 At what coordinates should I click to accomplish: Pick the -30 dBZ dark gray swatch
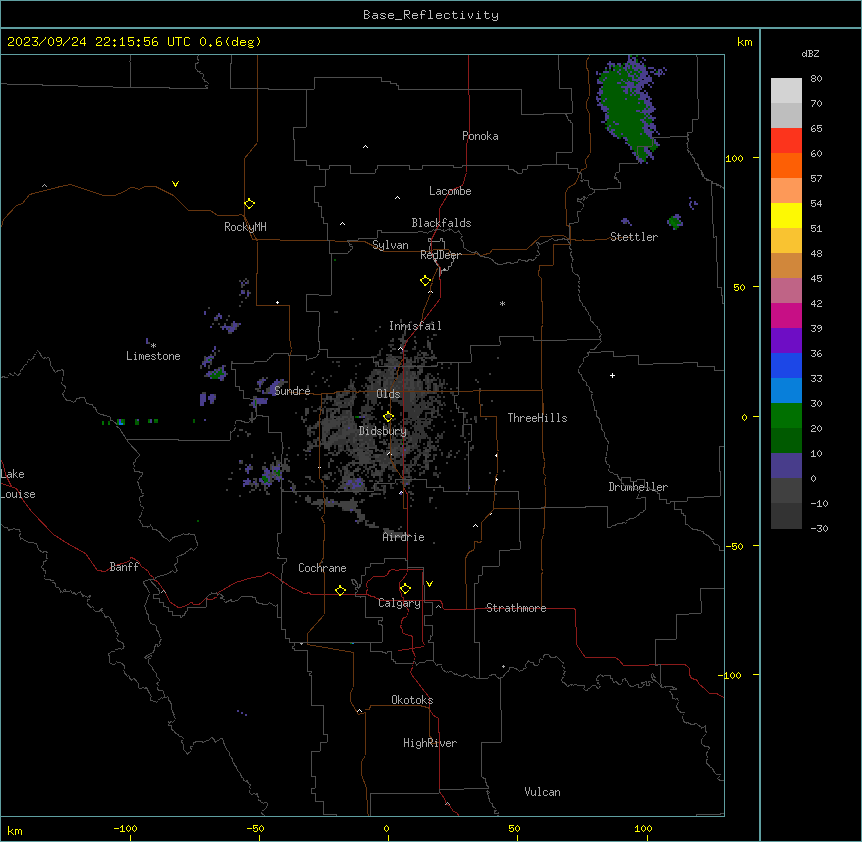(786, 516)
